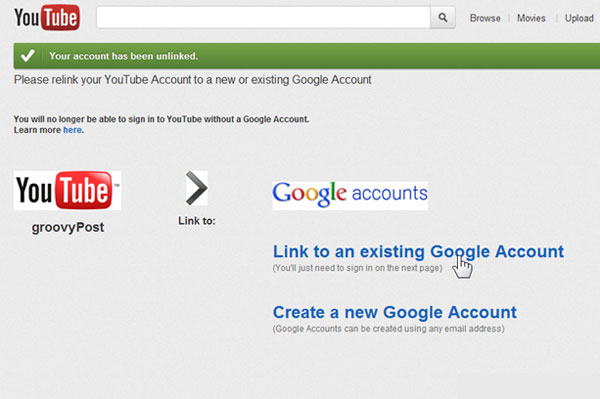Focus the YouTube search input field
The height and width of the screenshot is (399, 600).
(263, 18)
